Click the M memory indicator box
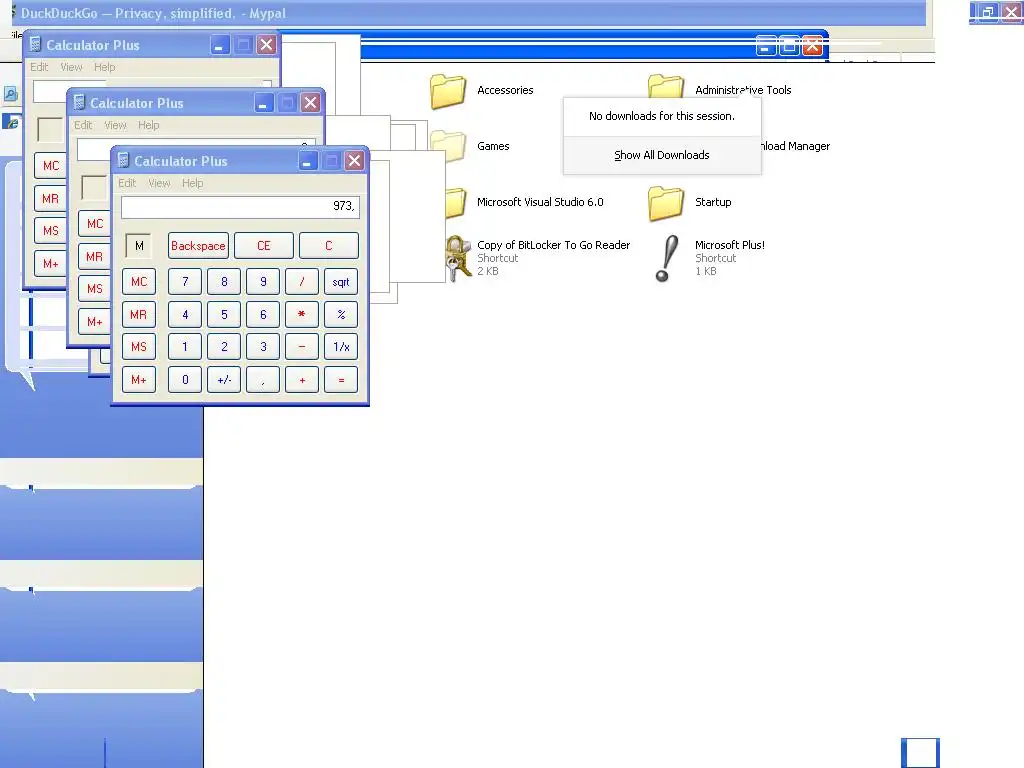 point(138,246)
